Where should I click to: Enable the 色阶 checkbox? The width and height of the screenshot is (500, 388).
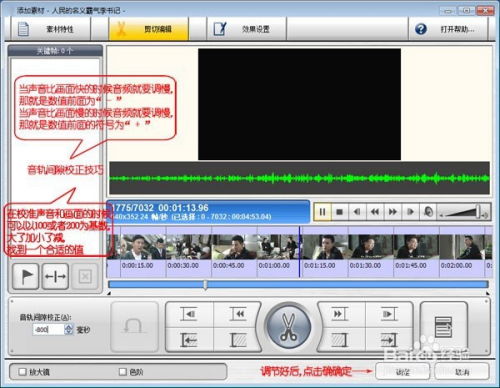pos(123,371)
